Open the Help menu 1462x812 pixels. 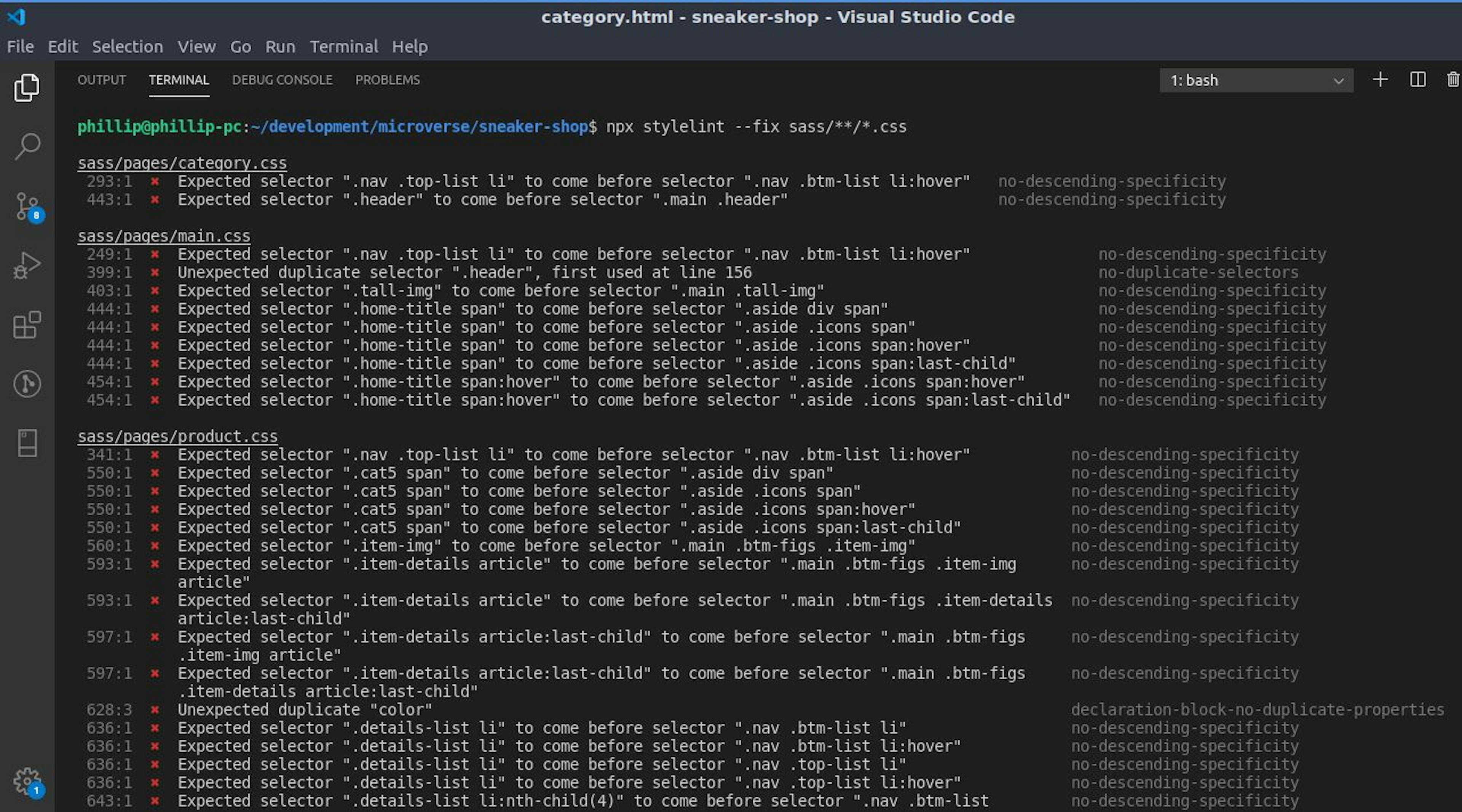[410, 46]
